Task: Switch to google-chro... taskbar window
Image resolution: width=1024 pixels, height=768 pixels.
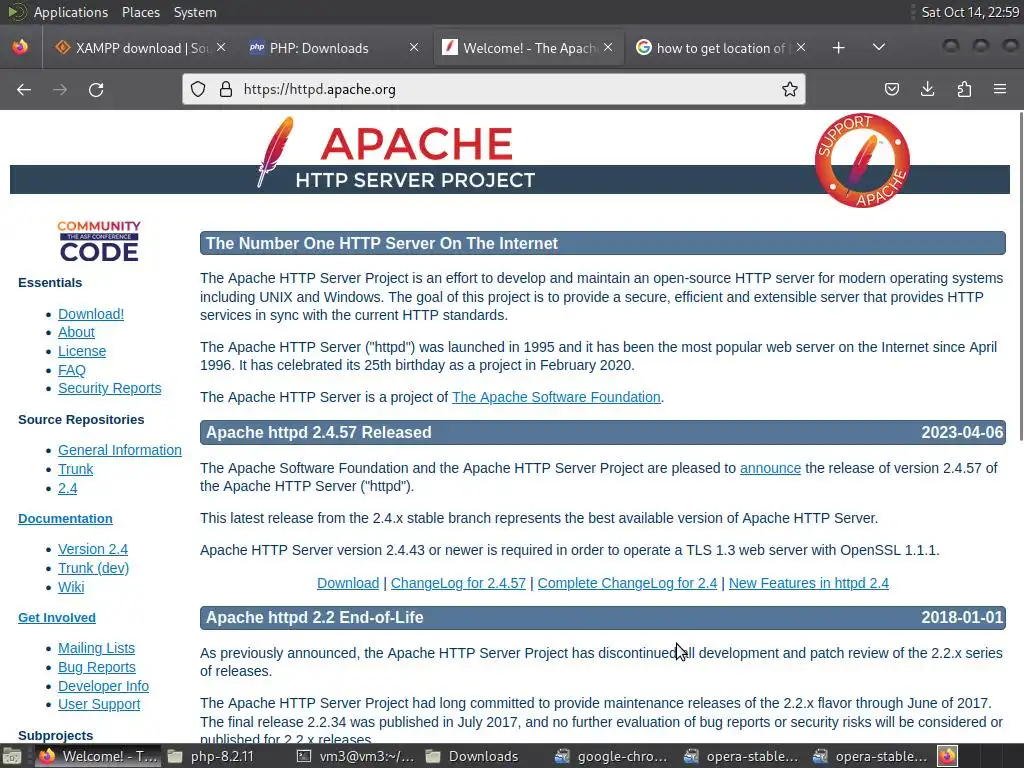Action: (612, 756)
